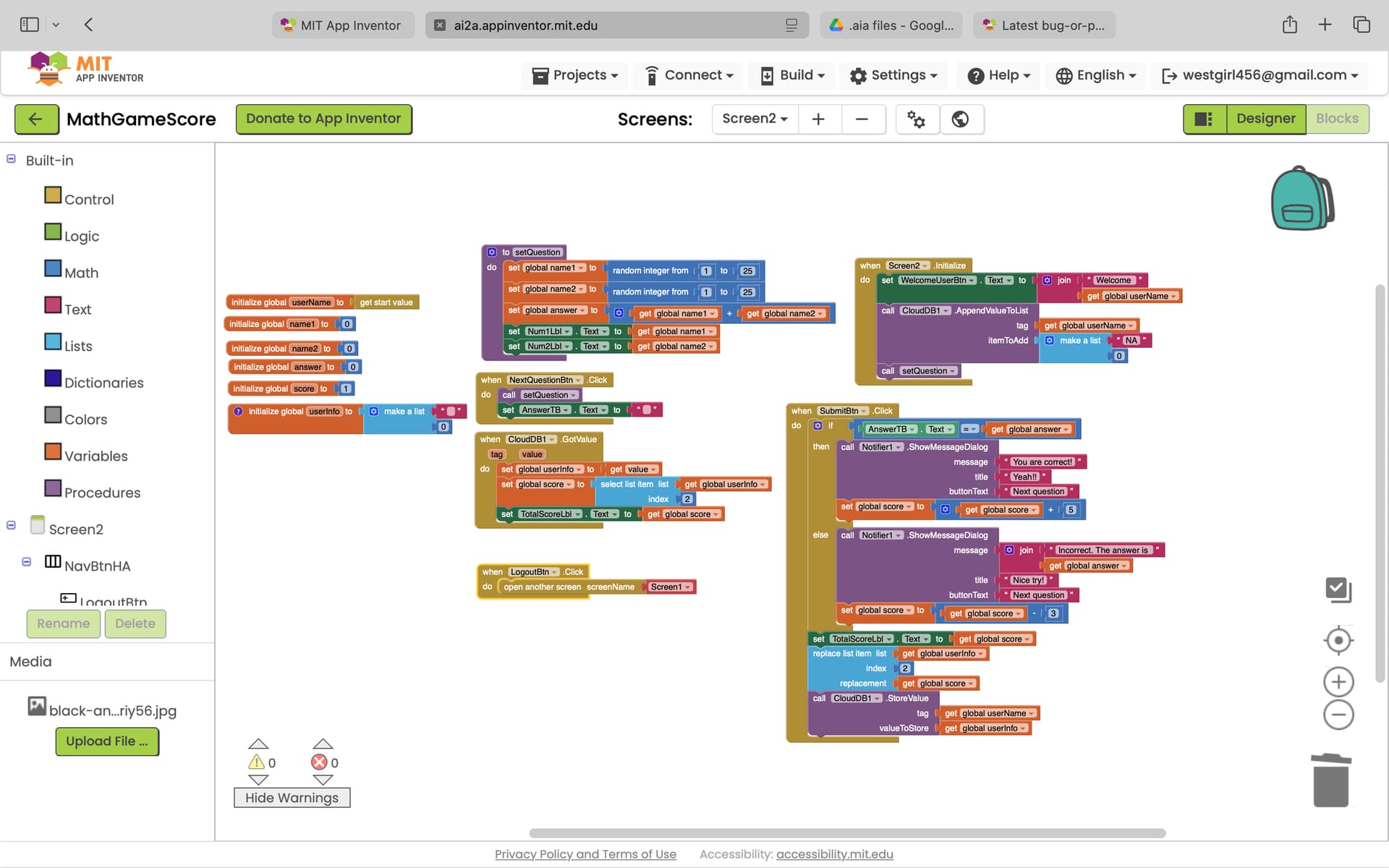Click the Upload File button
The image size is (1389, 868).
[x=107, y=741]
